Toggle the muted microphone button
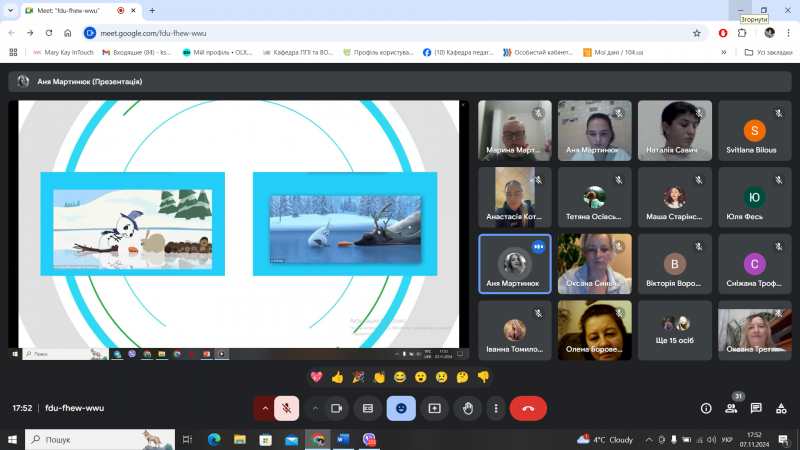 (286, 408)
